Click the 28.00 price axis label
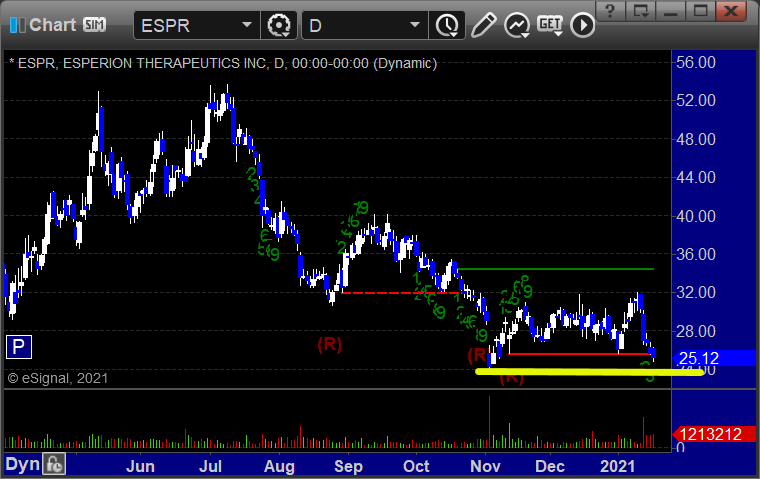This screenshot has height=479, width=760. tap(696, 331)
